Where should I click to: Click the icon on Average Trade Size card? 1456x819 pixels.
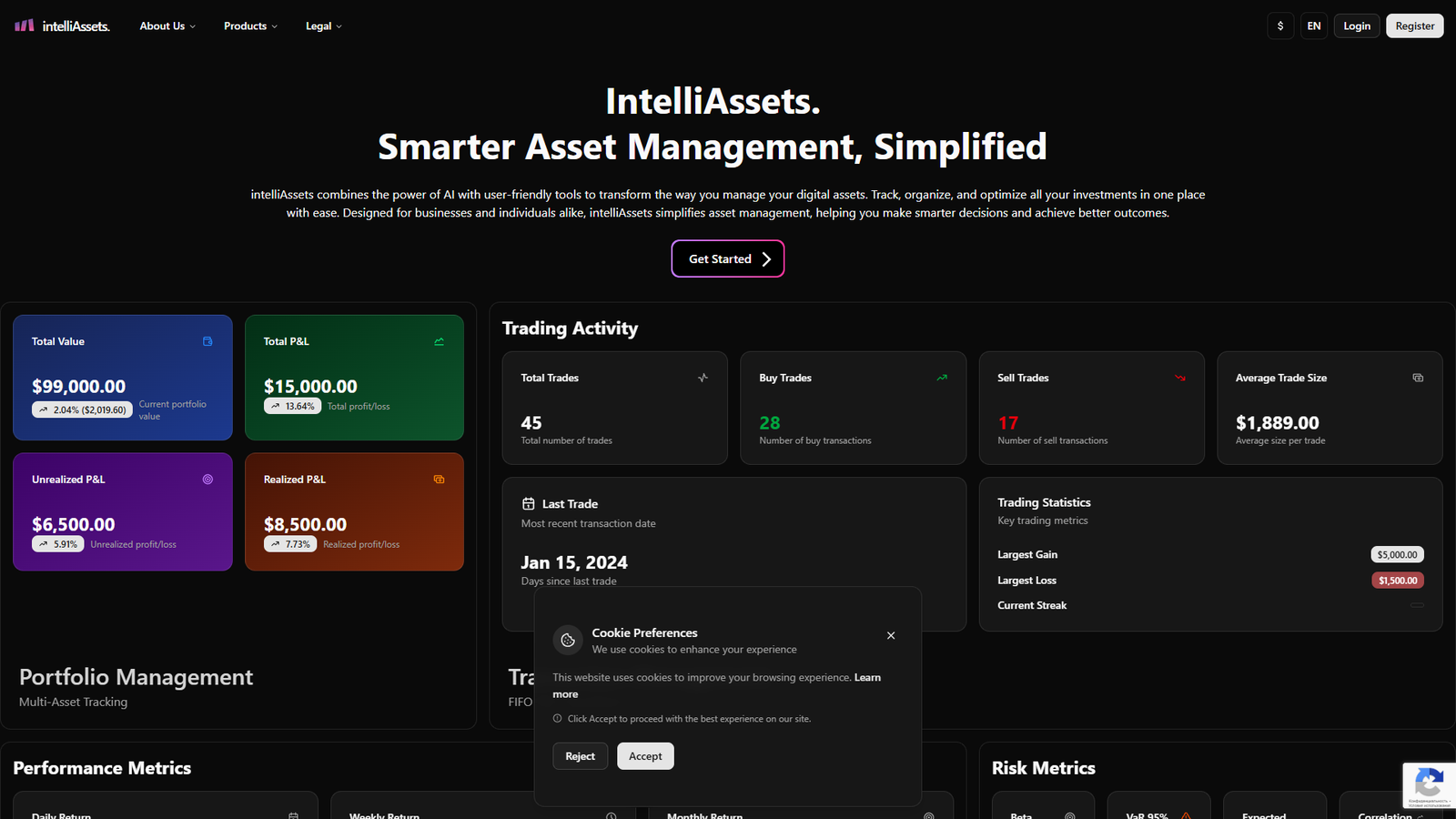point(1418,378)
